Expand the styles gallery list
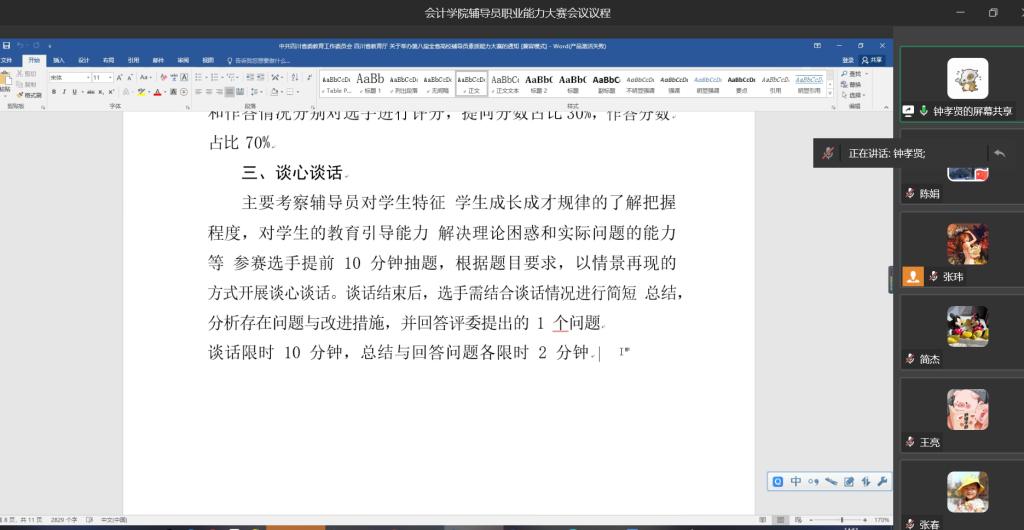The image size is (1024, 530). point(829,92)
